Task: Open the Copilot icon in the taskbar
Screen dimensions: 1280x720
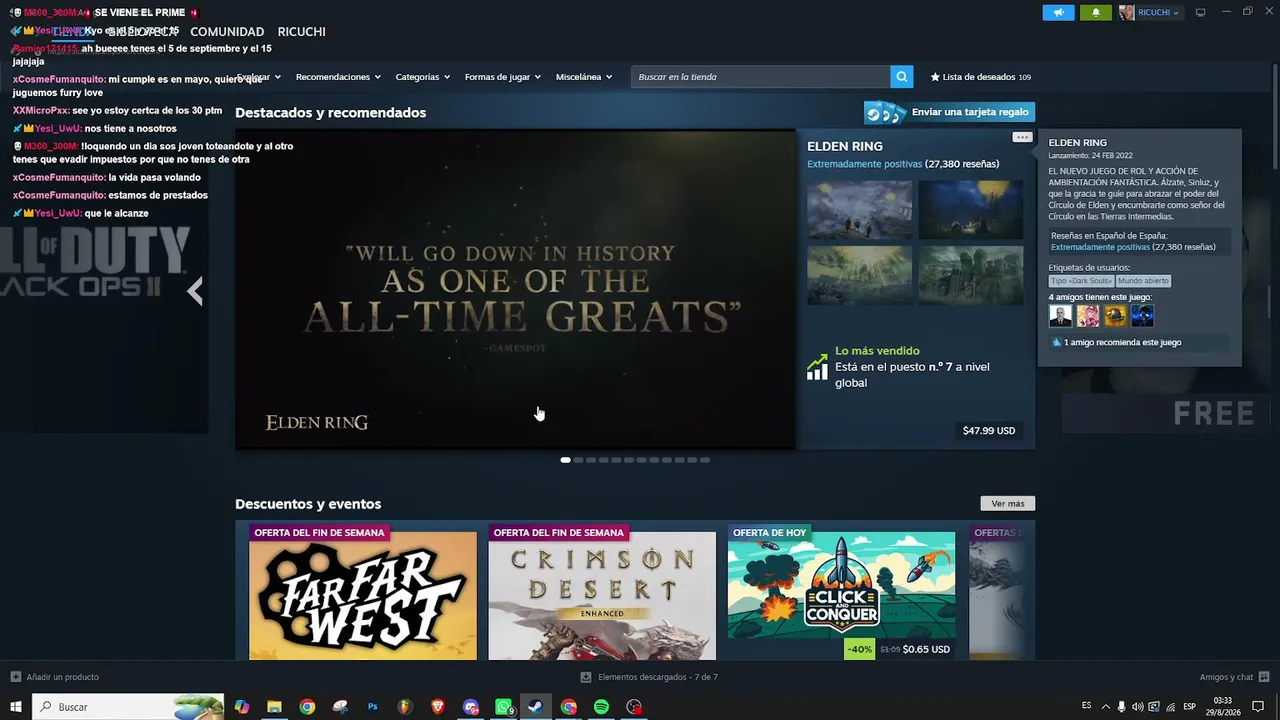Action: pos(241,707)
